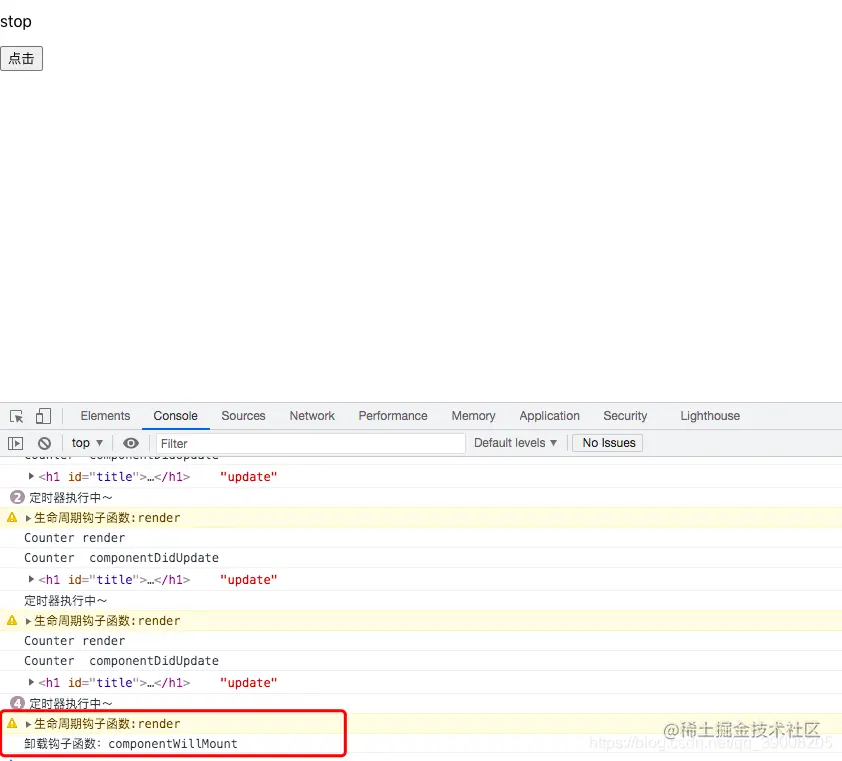This screenshot has height=761, width=842.
Task: Open the Lighthouse tab
Action: (x=710, y=416)
